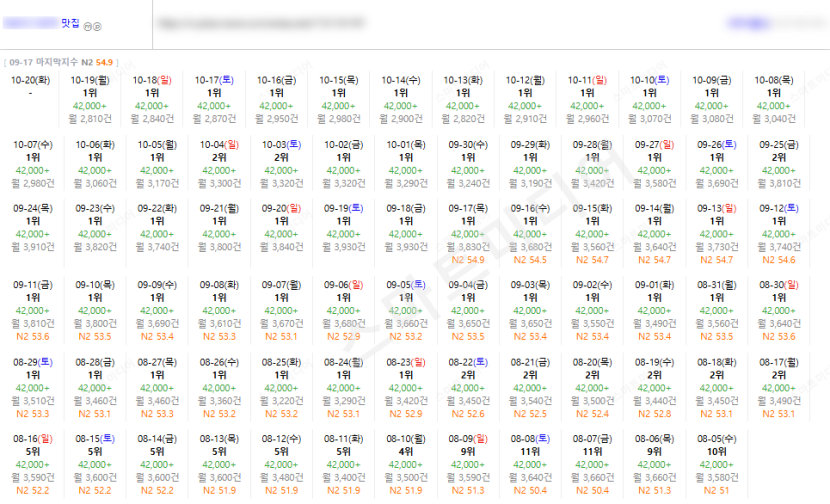Image resolution: width=830 pixels, height=504 pixels.
Task: Click the 2위 rank under 08-22(토)
Action: pyautogui.click(x=468, y=375)
